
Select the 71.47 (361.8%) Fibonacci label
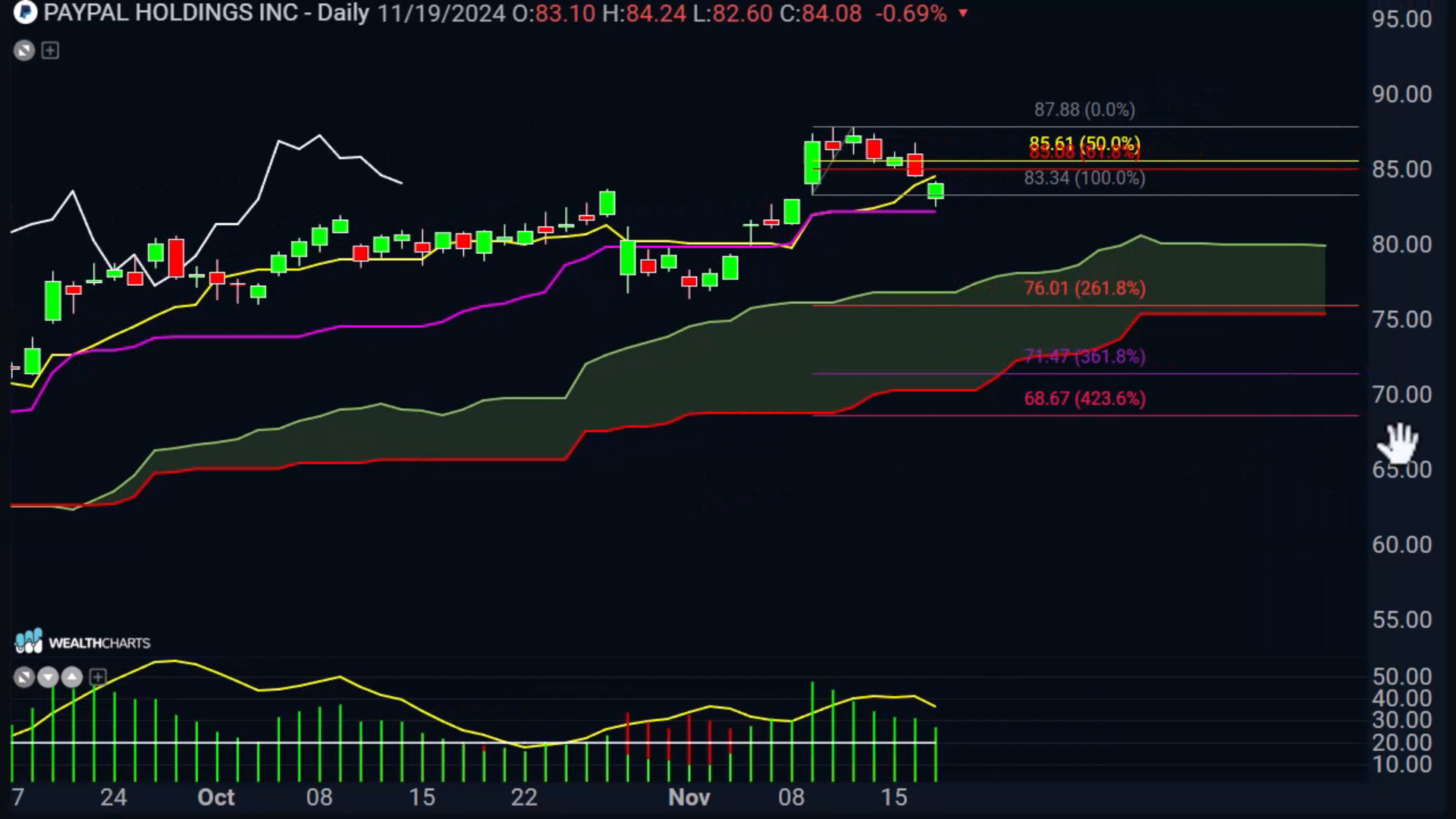pyautogui.click(x=1084, y=356)
